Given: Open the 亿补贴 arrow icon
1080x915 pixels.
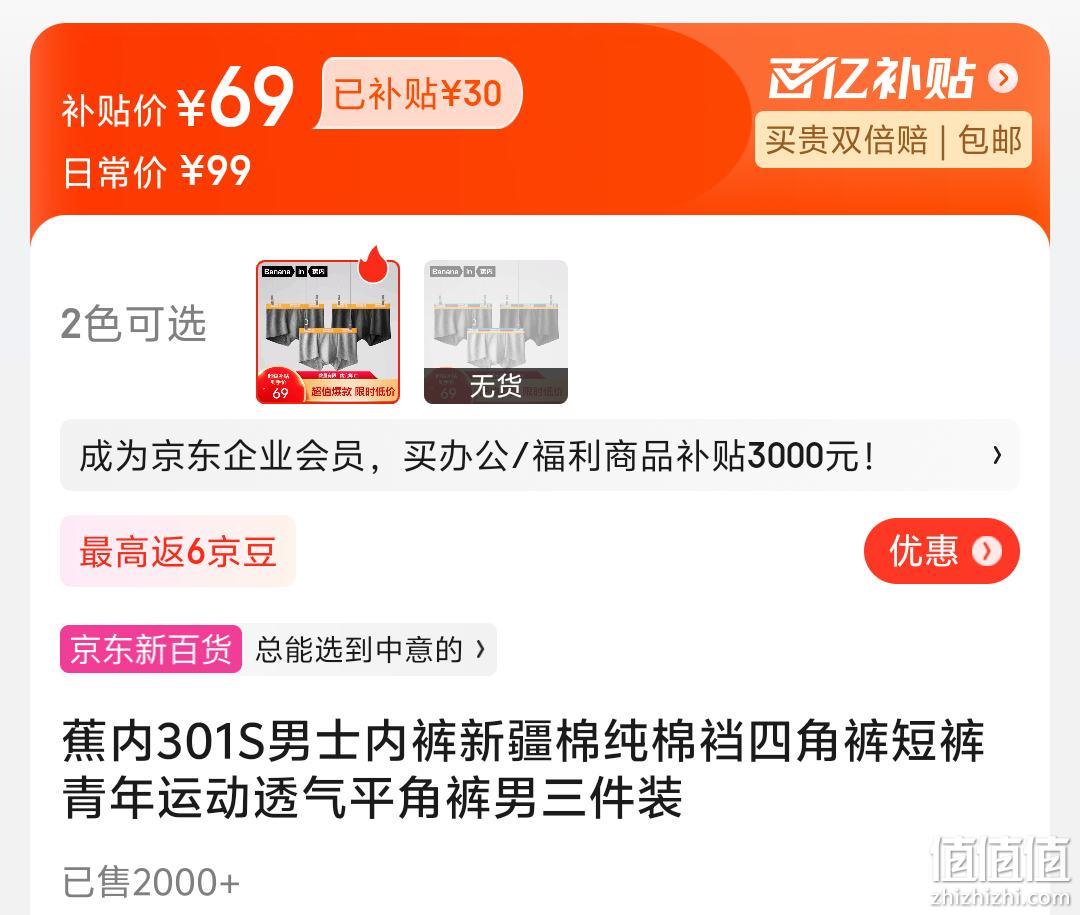Looking at the screenshot, I should (1003, 78).
